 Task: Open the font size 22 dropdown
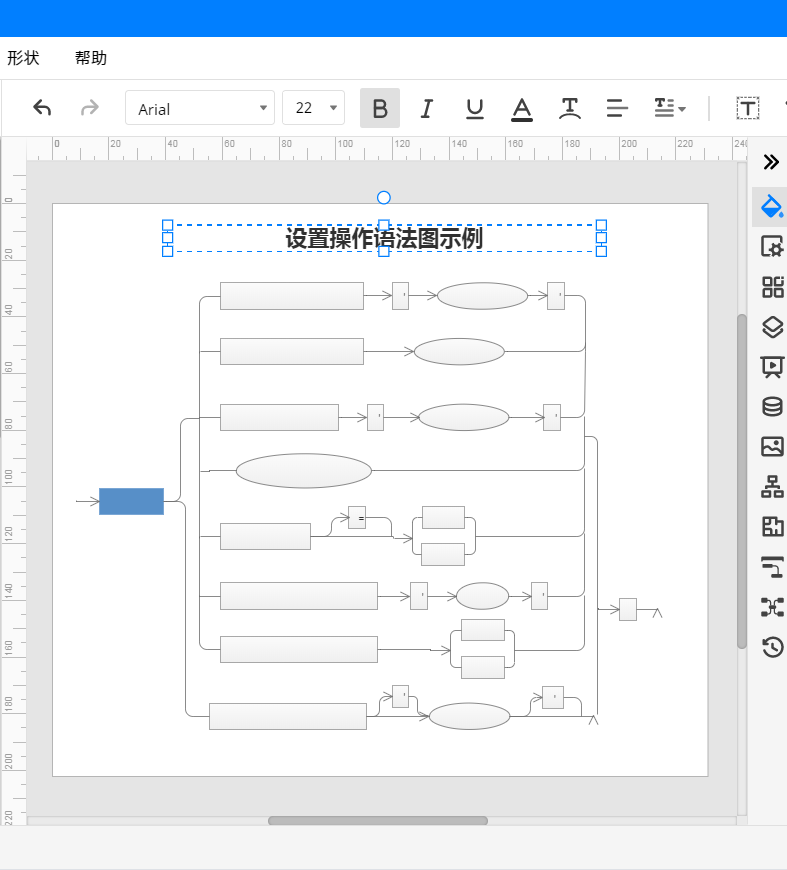coord(313,108)
